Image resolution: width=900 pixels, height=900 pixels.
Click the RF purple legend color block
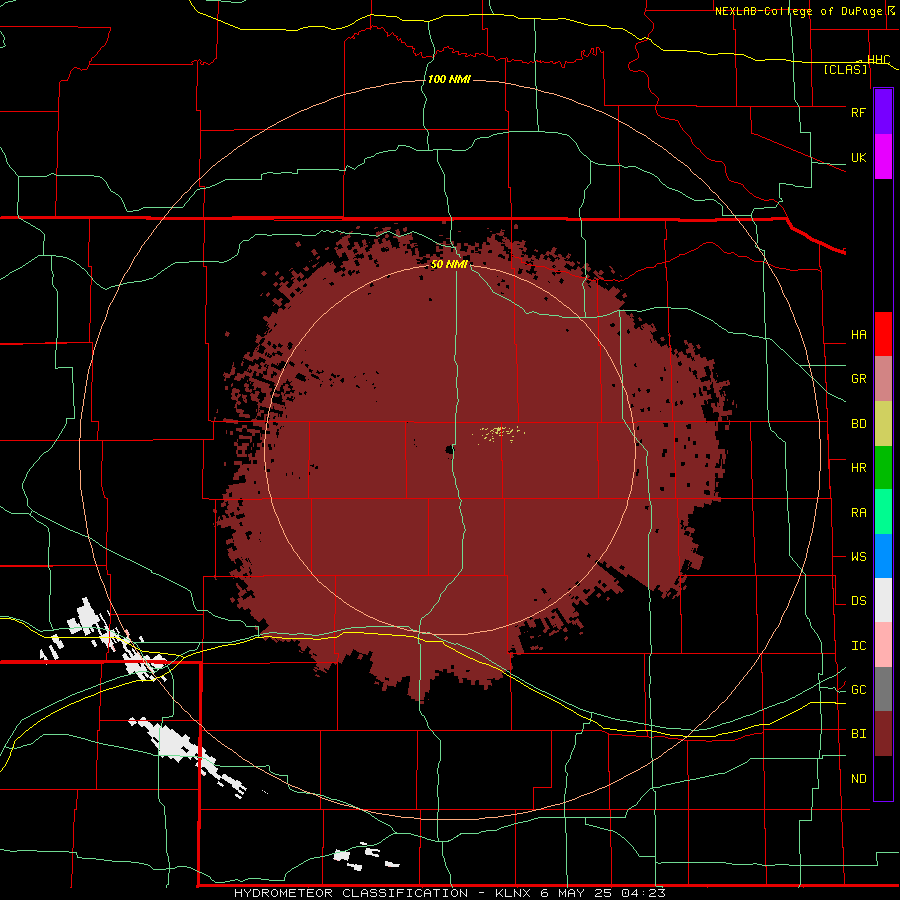pyautogui.click(x=883, y=111)
